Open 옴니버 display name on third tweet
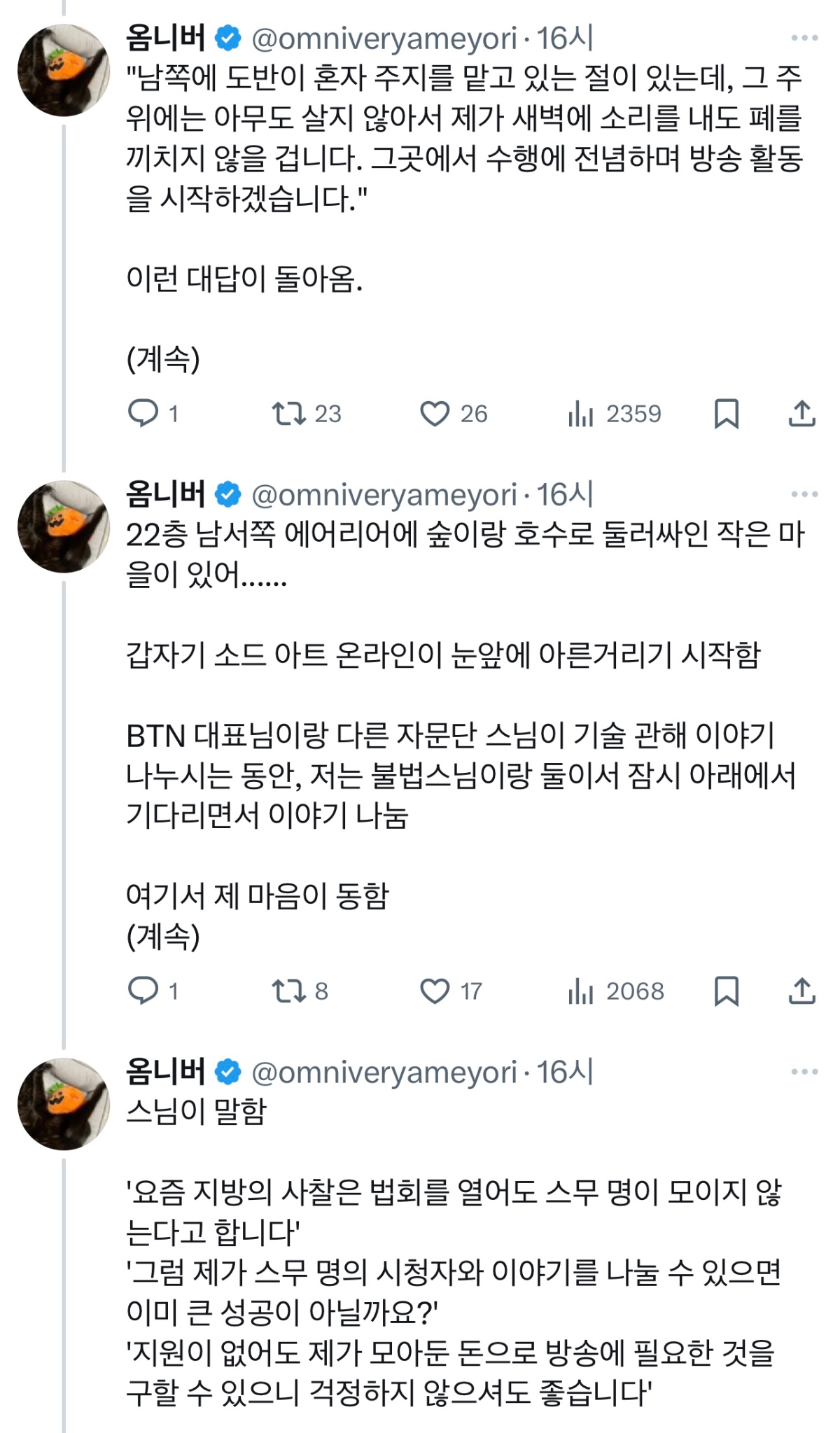 [x=166, y=1072]
